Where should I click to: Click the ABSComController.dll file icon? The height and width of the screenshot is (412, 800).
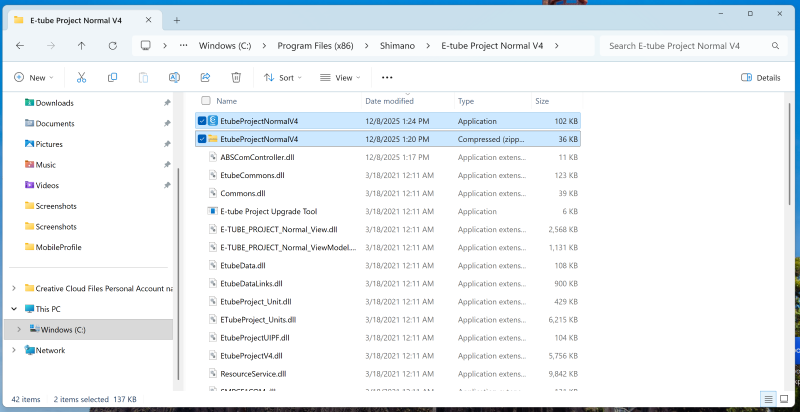[x=213, y=157]
